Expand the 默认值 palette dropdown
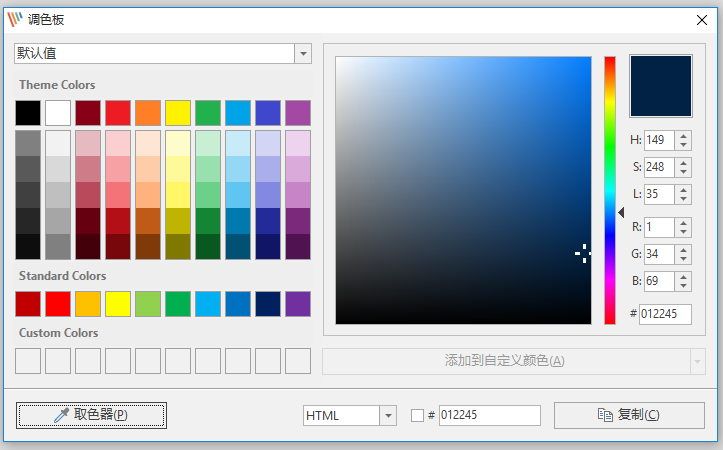Viewport: 723px width, 450px height. pyautogui.click(x=303, y=53)
